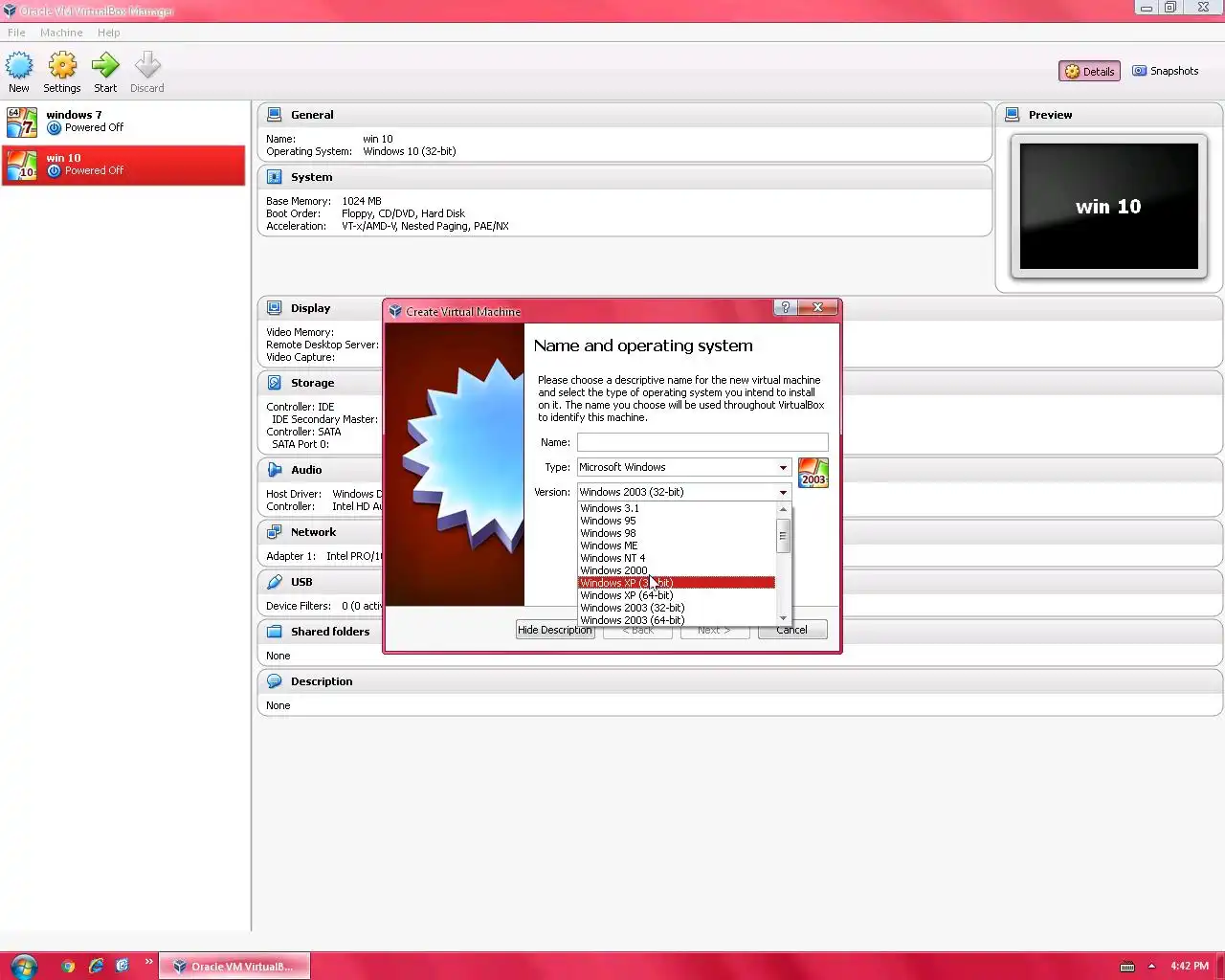Click the Audio section speaker icon
1225x980 pixels.
tap(275, 470)
